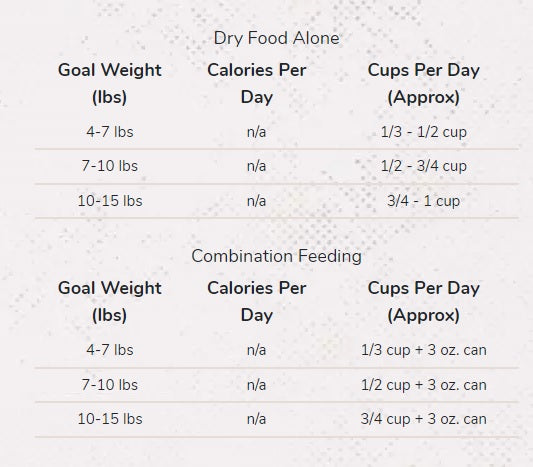
Task: Click Goal Weight header in Combination Feeding table
Action: (x=109, y=301)
